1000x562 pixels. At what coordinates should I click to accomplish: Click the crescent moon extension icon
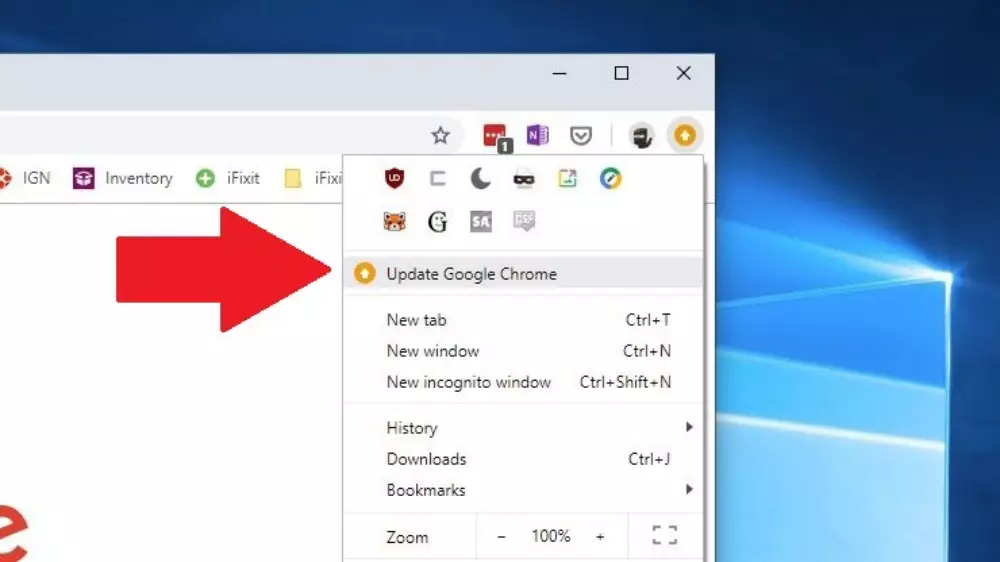pos(481,179)
